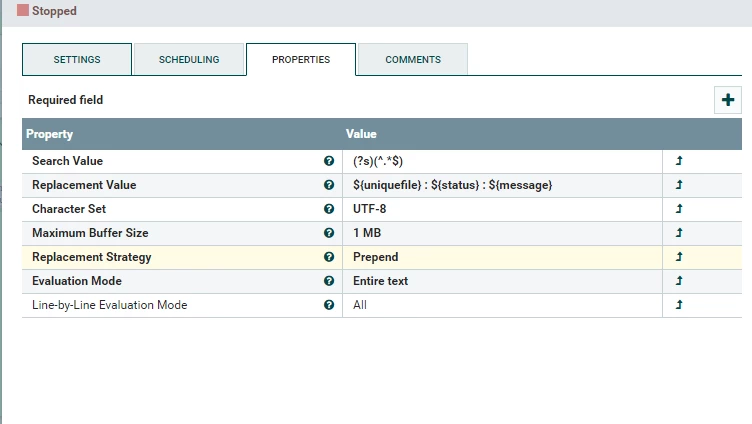The height and width of the screenshot is (424, 752).
Task: Click the Required field label
Action: coord(66,100)
